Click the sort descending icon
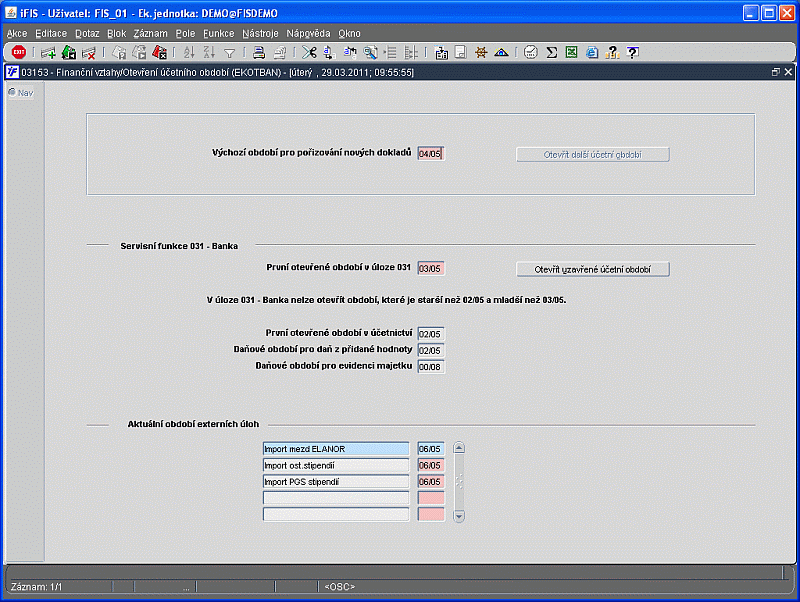800x602 pixels. tap(209, 52)
